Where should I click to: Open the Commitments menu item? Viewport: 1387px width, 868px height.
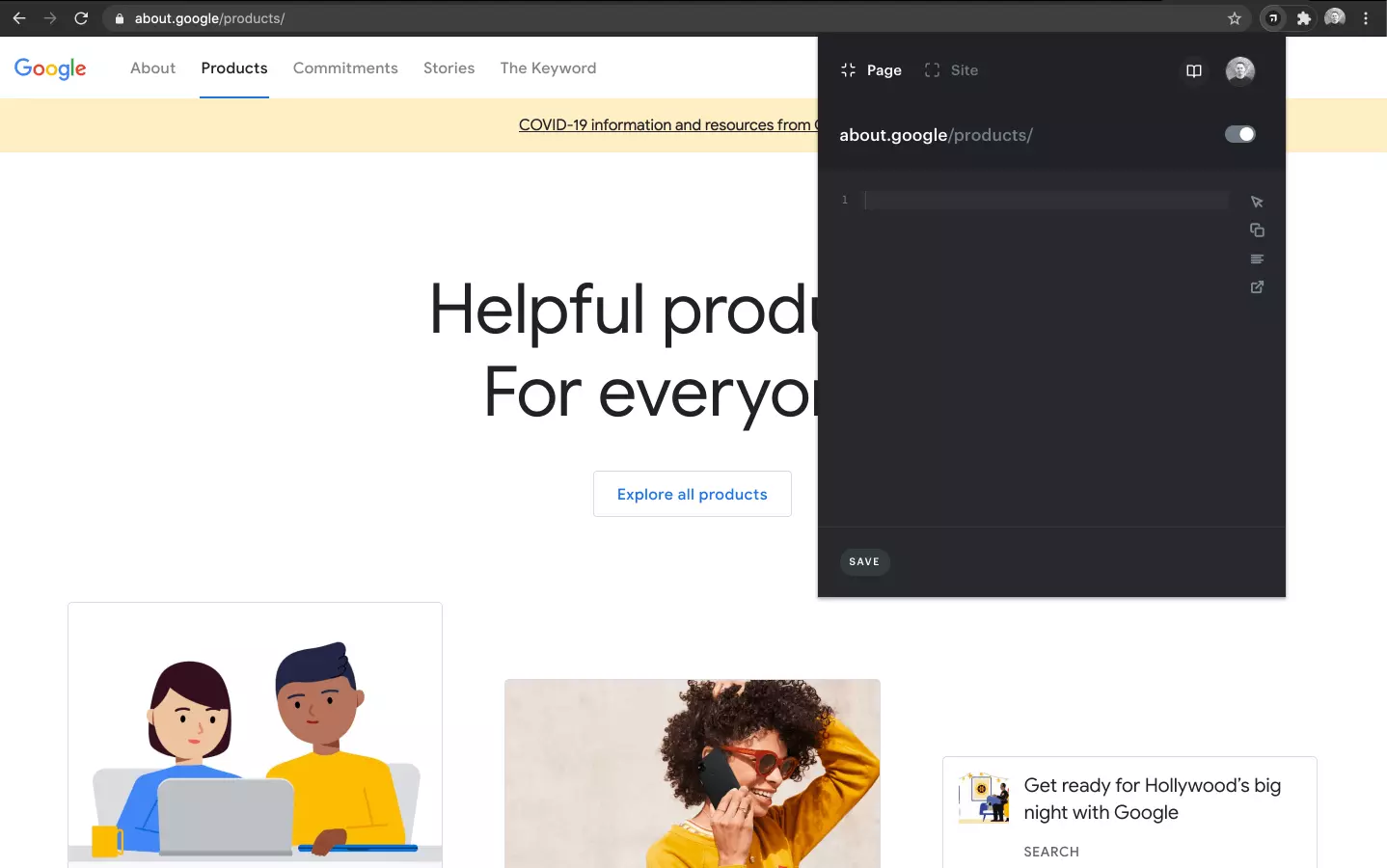point(345,68)
